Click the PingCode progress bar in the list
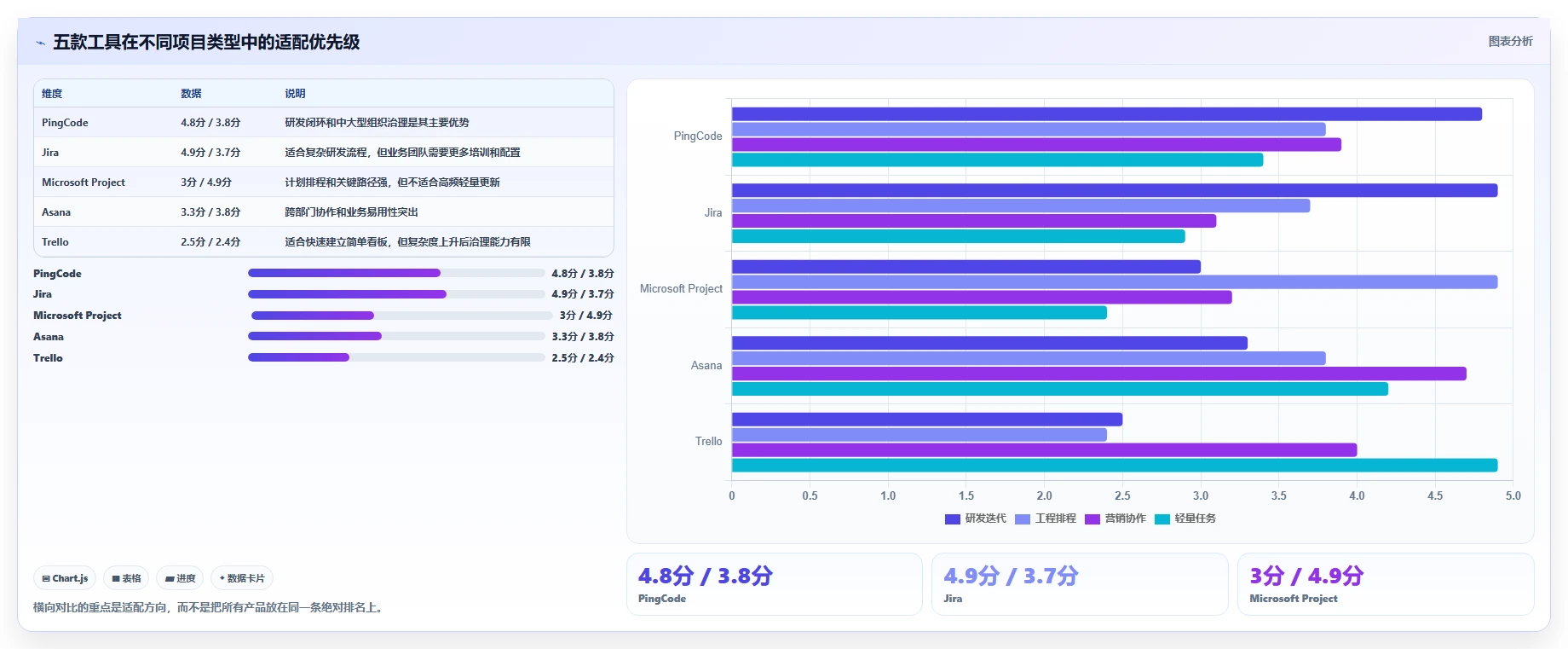 (x=396, y=273)
